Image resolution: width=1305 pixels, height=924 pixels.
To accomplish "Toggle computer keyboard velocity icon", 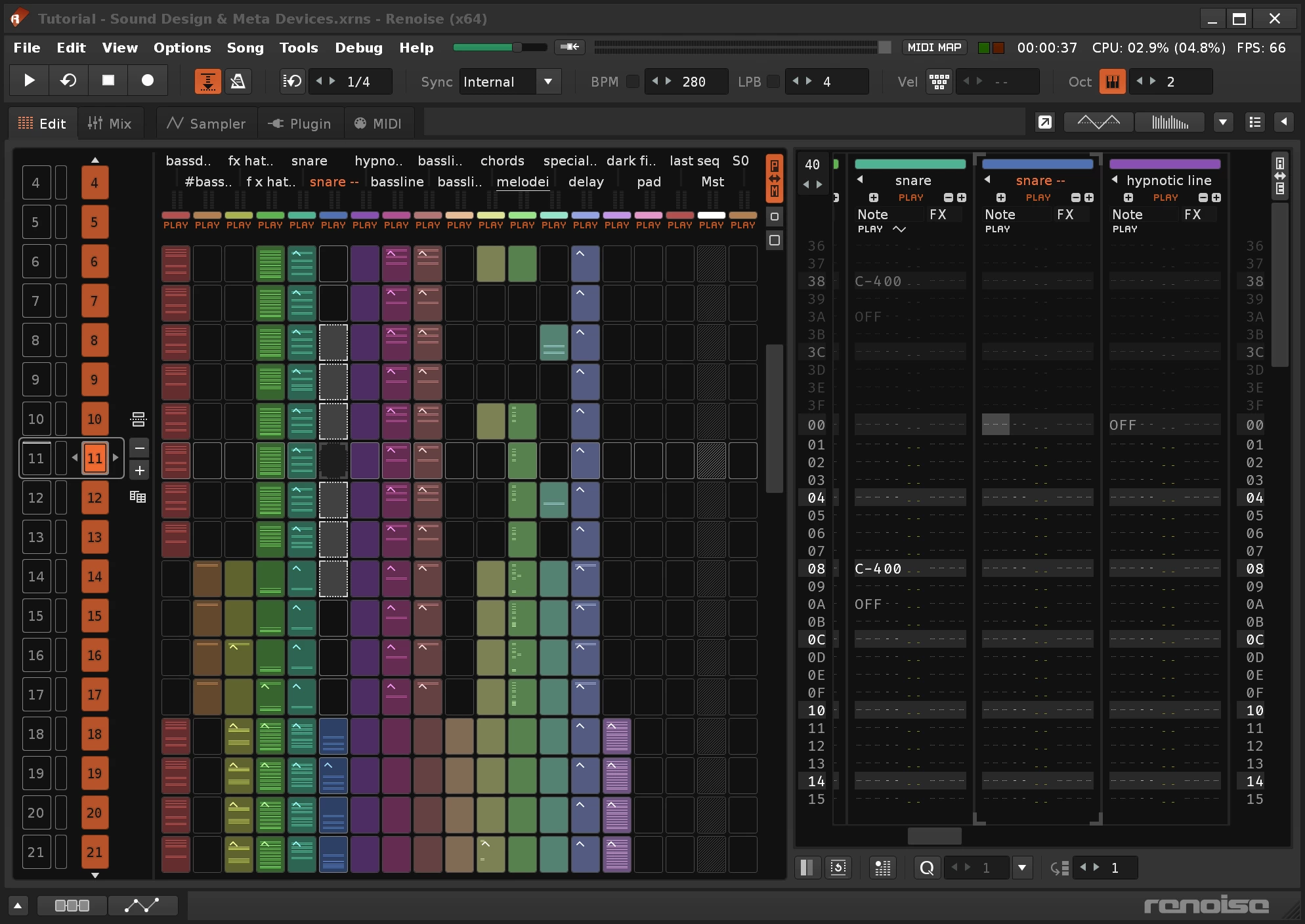I will (939, 81).
